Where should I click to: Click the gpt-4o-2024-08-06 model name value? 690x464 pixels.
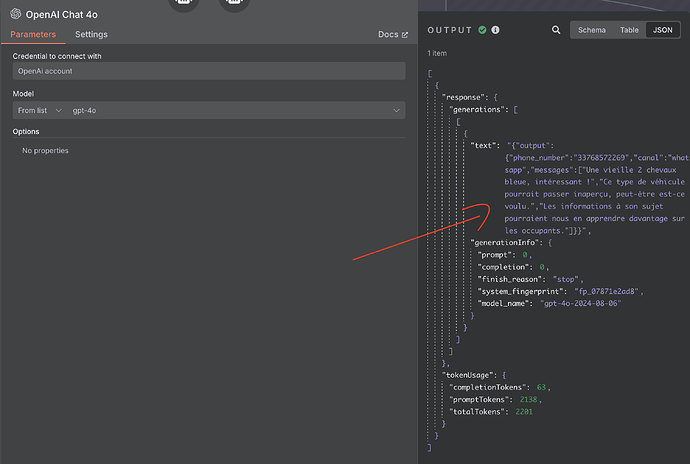[580, 304]
